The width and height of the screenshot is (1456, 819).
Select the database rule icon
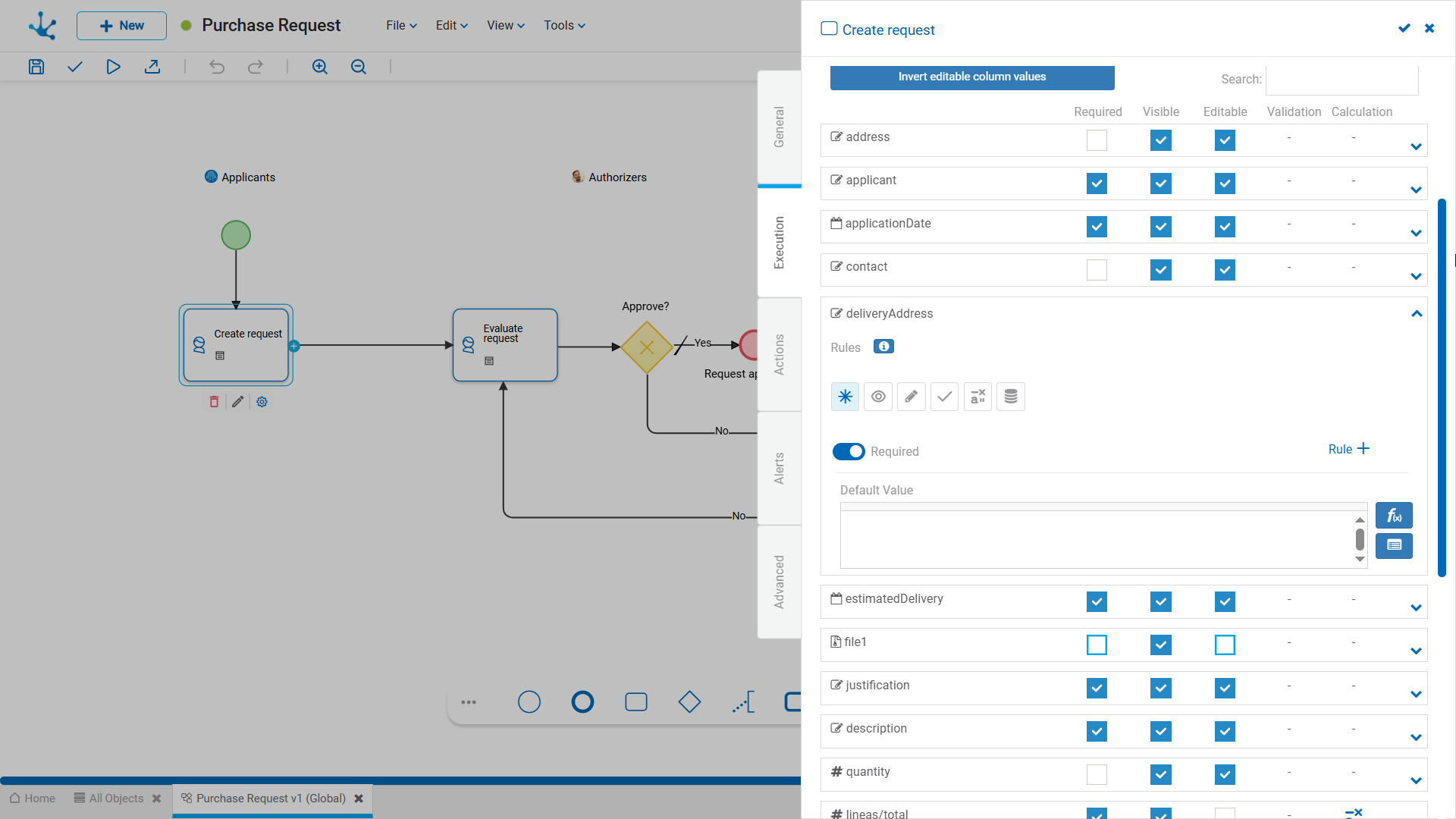pos(1011,397)
